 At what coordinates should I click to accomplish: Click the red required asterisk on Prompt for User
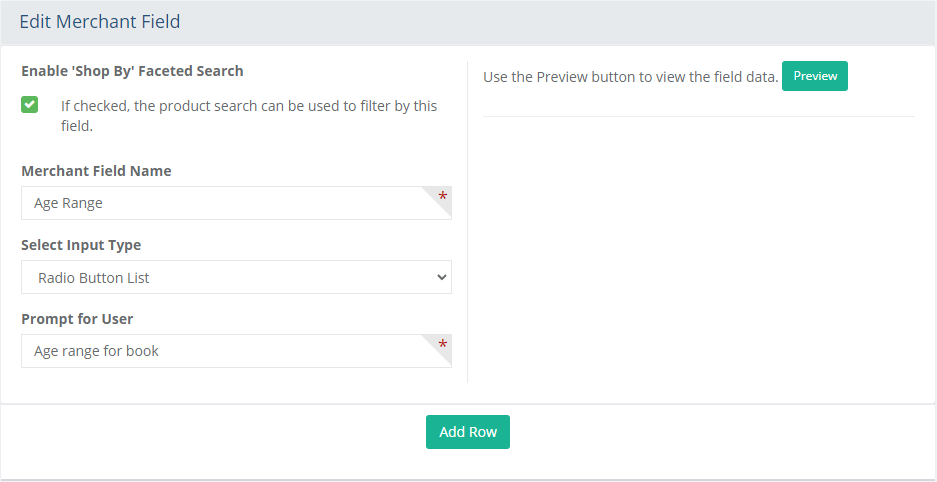(x=443, y=345)
